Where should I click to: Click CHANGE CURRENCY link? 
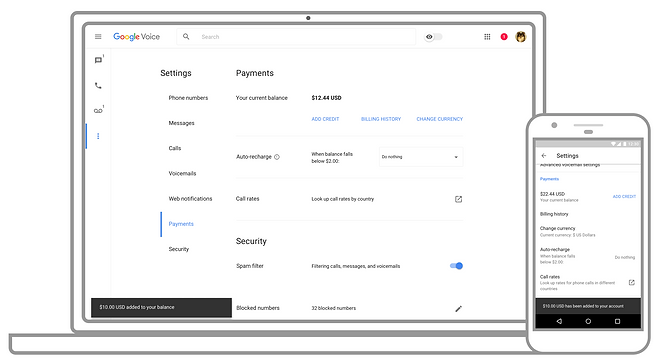[x=440, y=119]
